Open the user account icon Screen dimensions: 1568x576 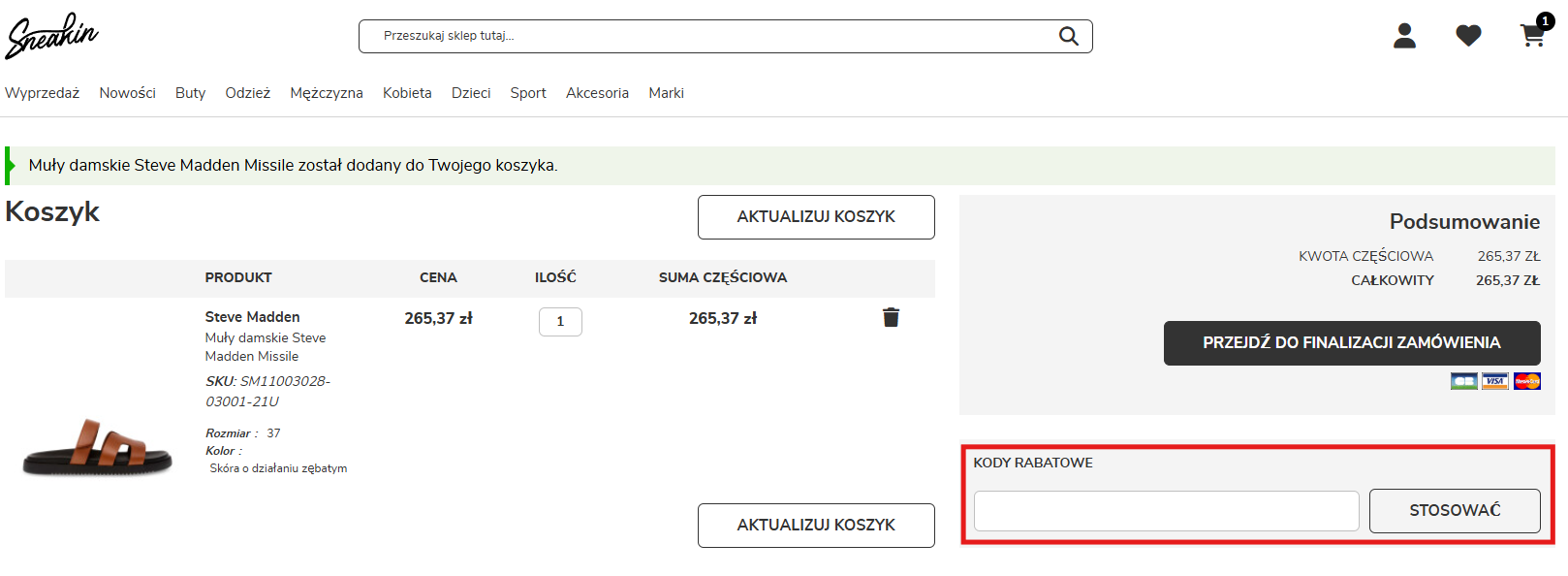pos(1404,36)
